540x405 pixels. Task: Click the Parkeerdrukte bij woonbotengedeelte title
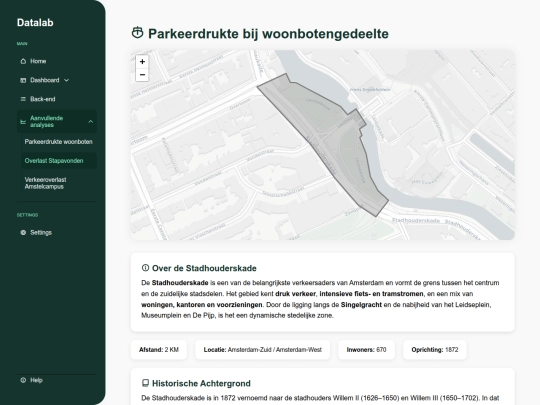tap(268, 34)
